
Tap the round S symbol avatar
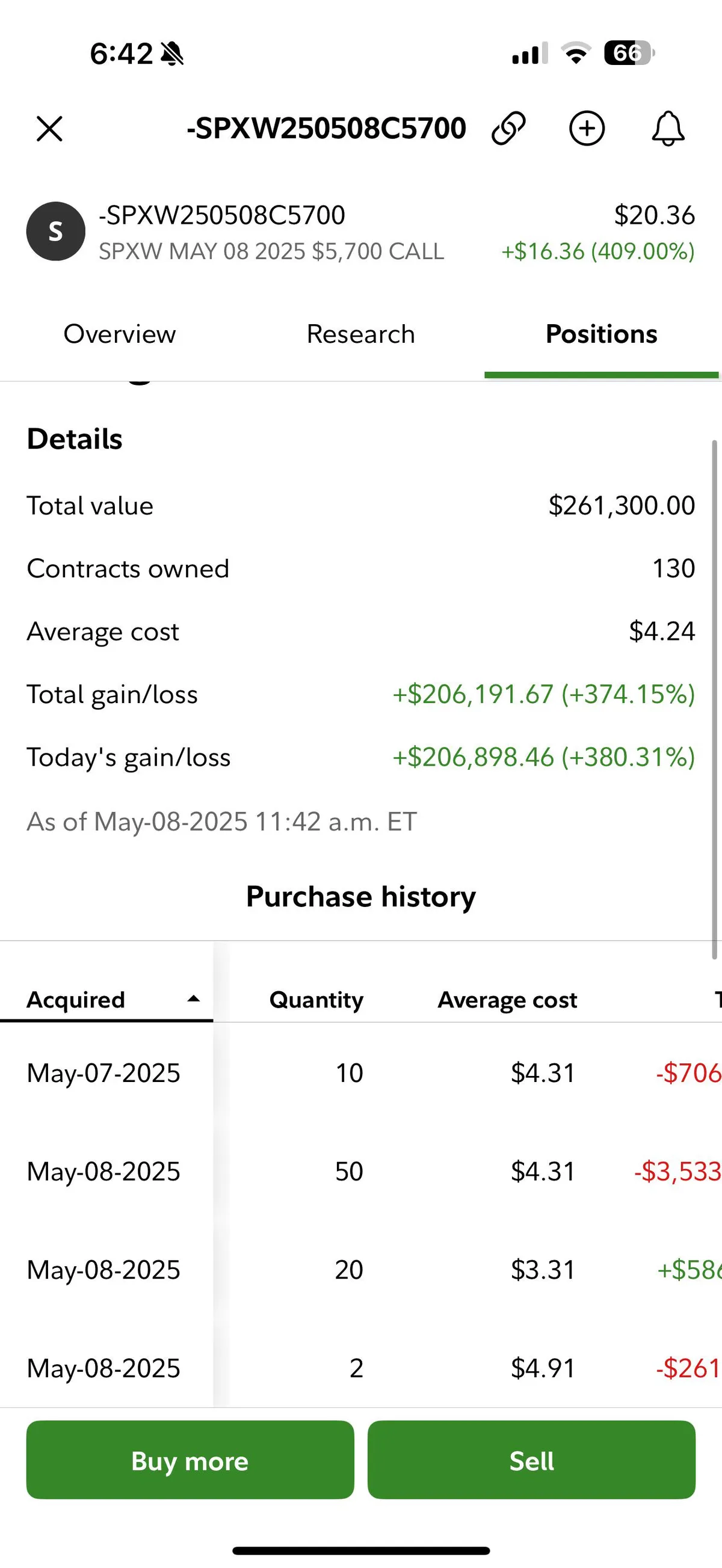55,232
